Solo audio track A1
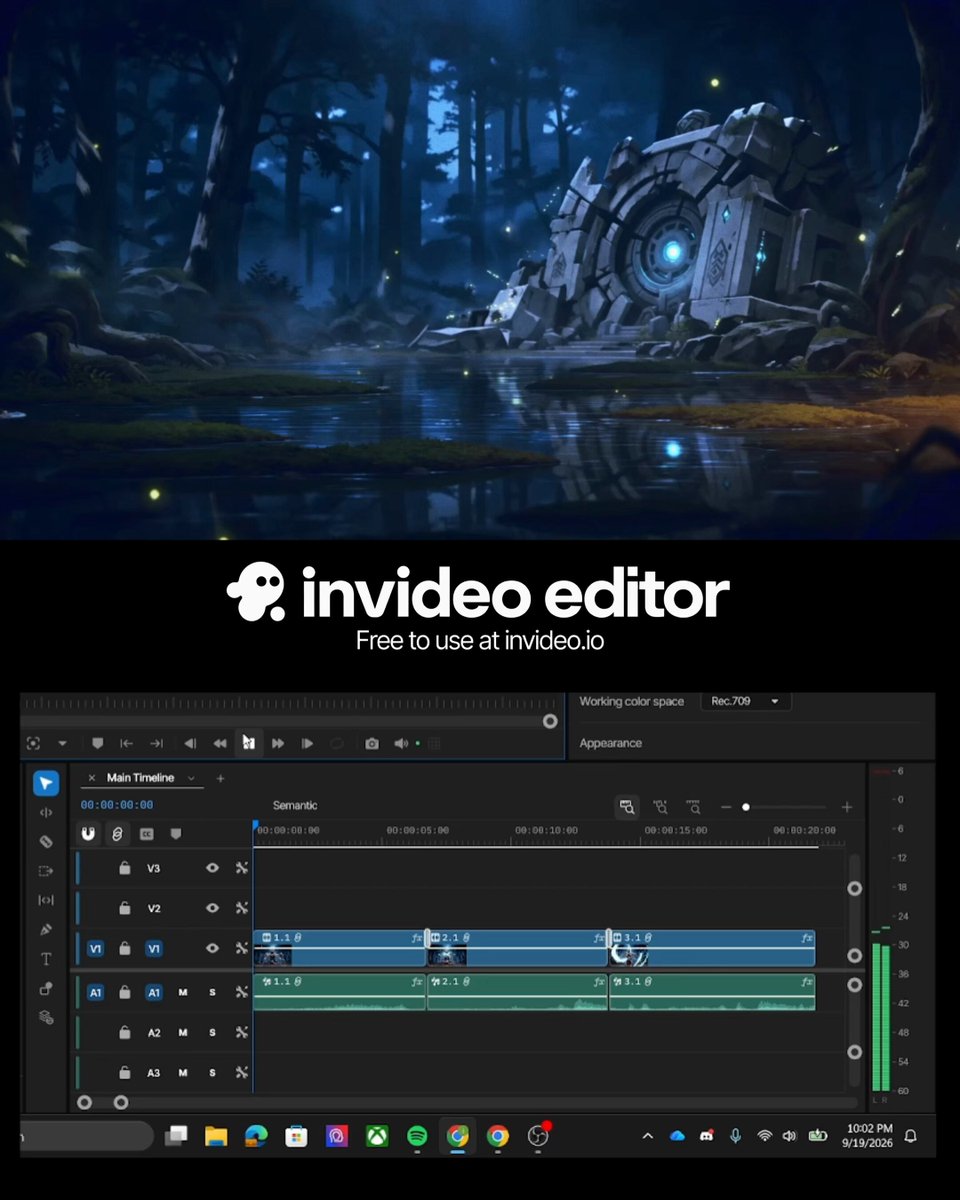The height and width of the screenshot is (1200, 960). tap(212, 992)
